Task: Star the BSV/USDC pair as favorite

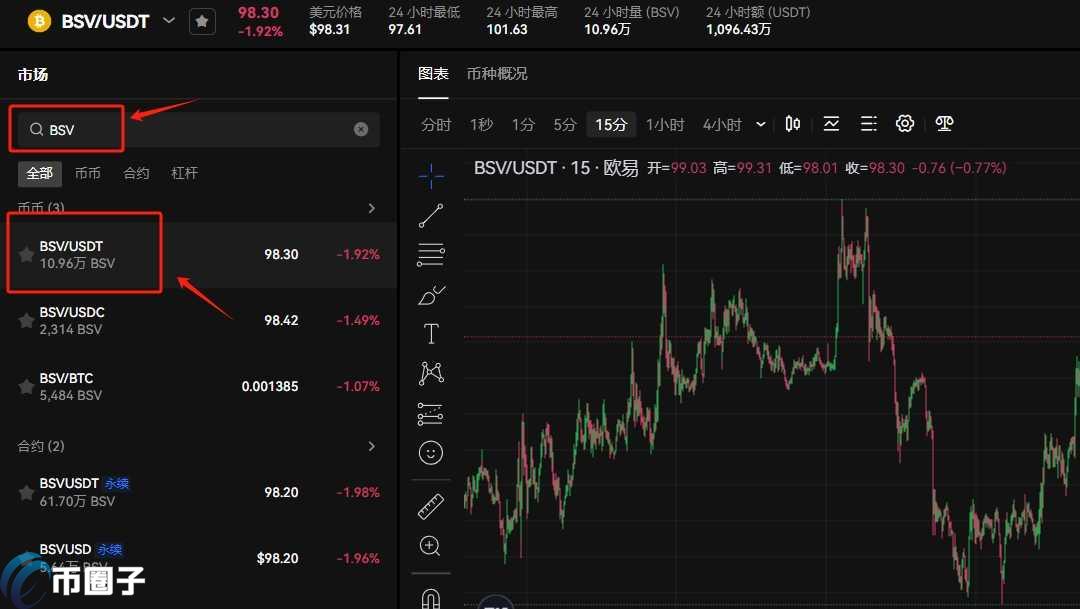Action: pyautogui.click(x=26, y=321)
